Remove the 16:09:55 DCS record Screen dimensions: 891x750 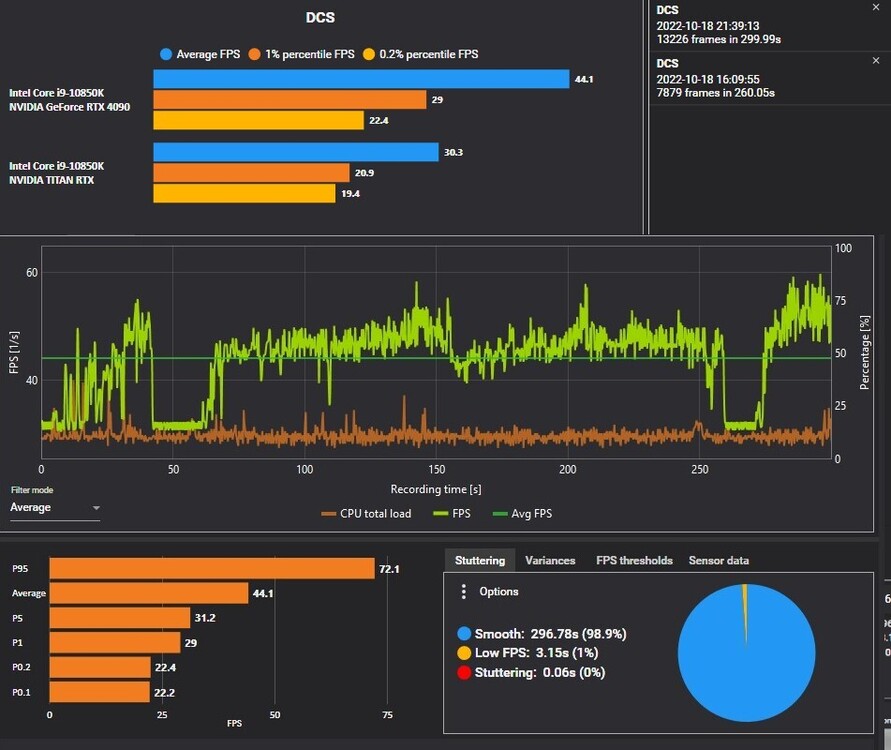[876, 60]
